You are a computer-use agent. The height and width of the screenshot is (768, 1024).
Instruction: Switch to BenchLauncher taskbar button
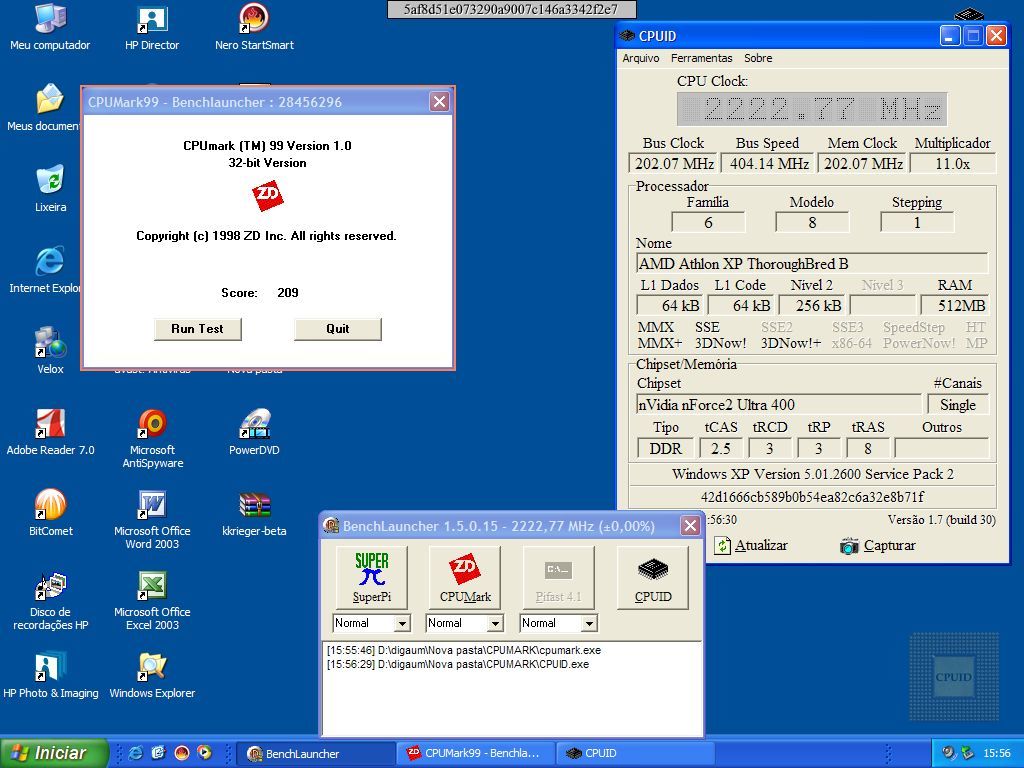[316, 753]
